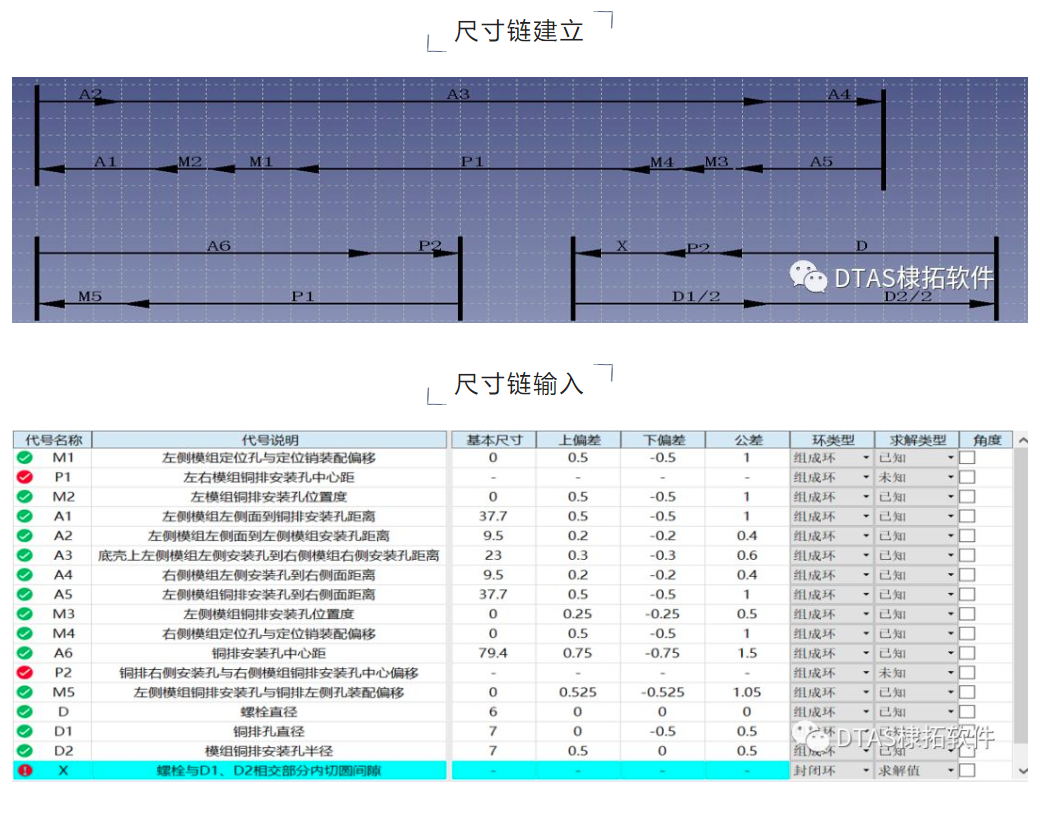Check the 角度 box on the X row
The image size is (1040, 815).
pyautogui.click(x=966, y=770)
